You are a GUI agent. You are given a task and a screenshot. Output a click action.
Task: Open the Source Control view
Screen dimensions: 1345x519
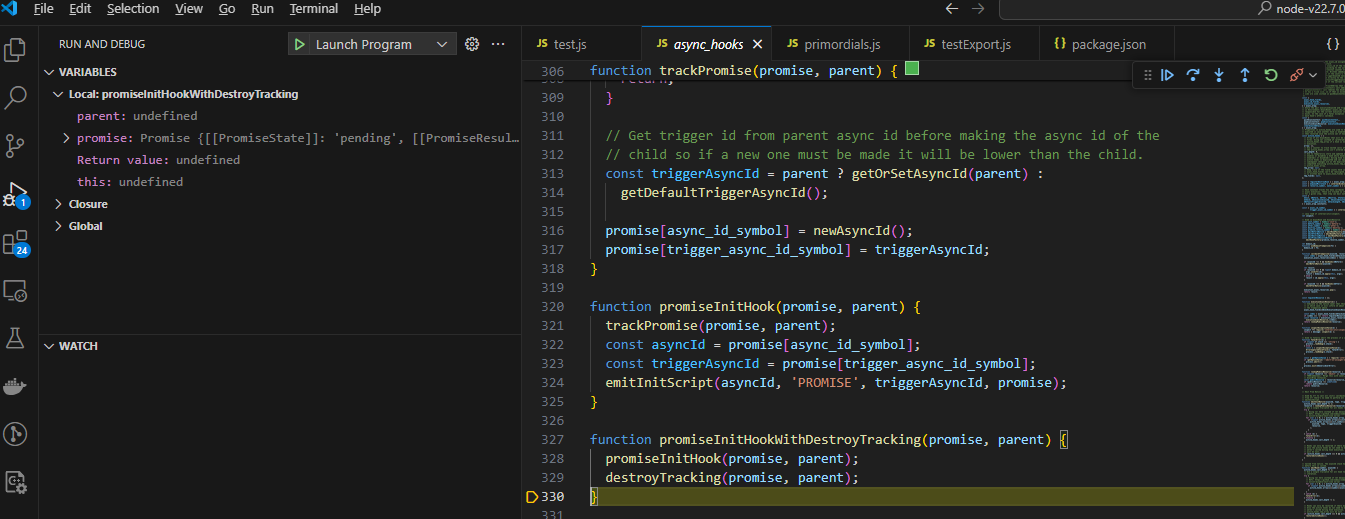[16, 145]
